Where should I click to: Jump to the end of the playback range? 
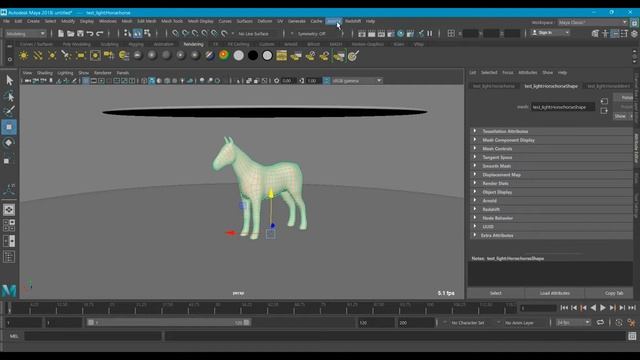coord(632,308)
